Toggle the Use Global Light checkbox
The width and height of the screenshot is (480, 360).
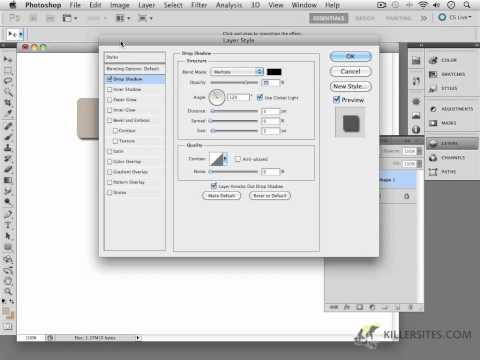260,97
